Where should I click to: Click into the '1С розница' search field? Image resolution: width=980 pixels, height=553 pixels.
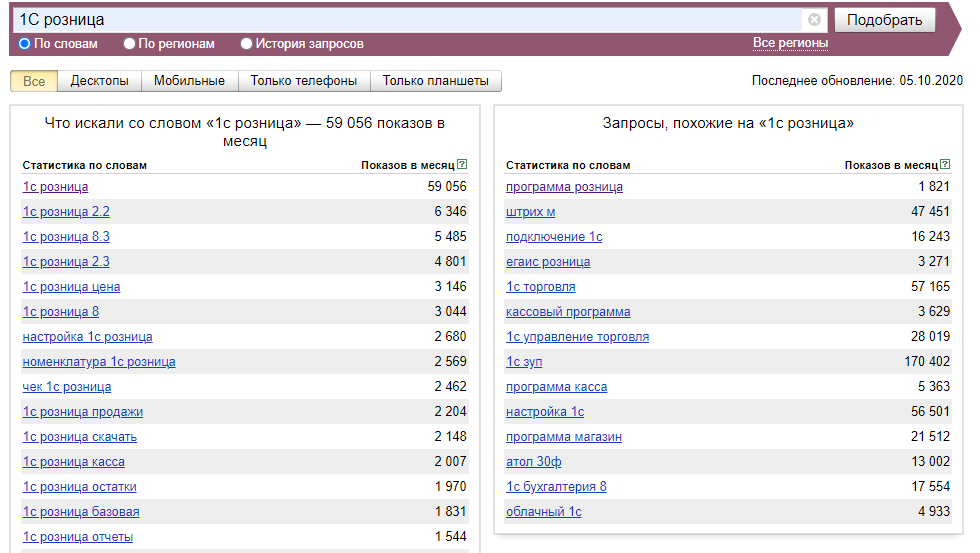click(x=400, y=20)
